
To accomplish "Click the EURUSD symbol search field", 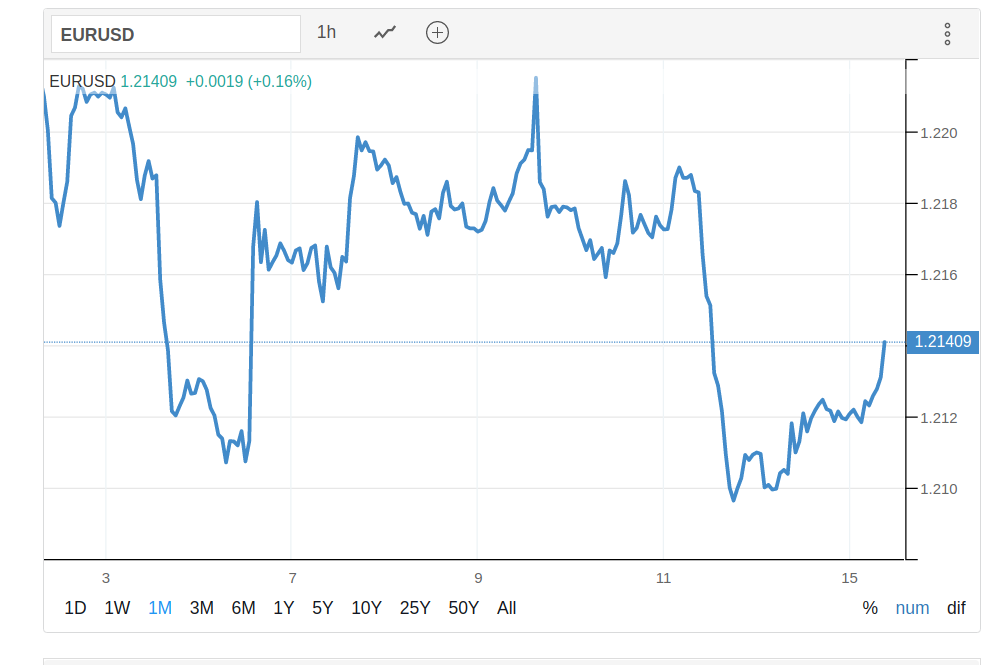I will [176, 34].
